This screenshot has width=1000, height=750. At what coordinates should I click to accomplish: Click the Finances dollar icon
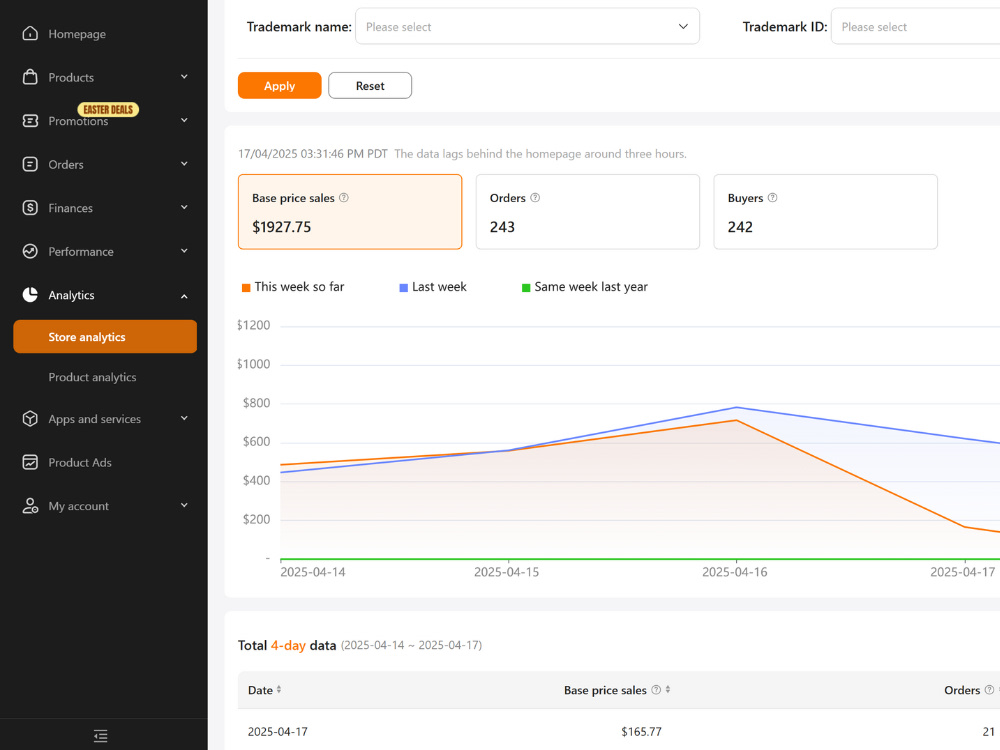(30, 207)
